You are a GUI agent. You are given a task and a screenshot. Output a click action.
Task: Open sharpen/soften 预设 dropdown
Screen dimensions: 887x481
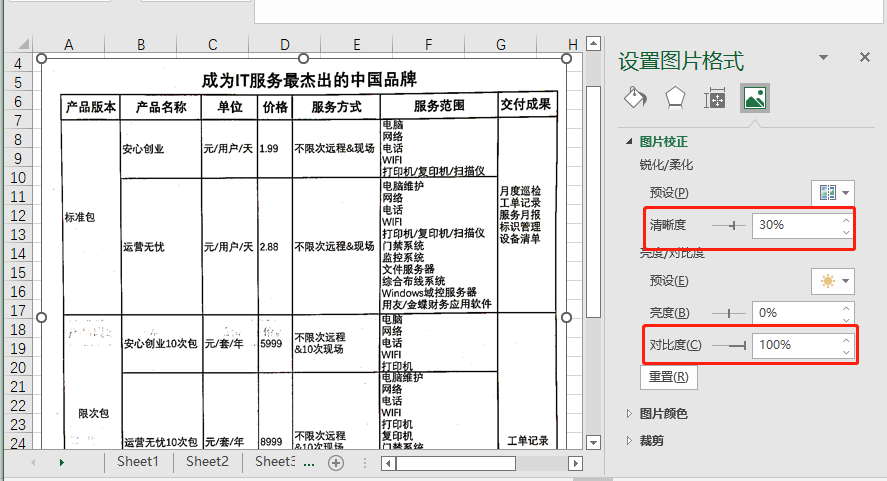833,193
